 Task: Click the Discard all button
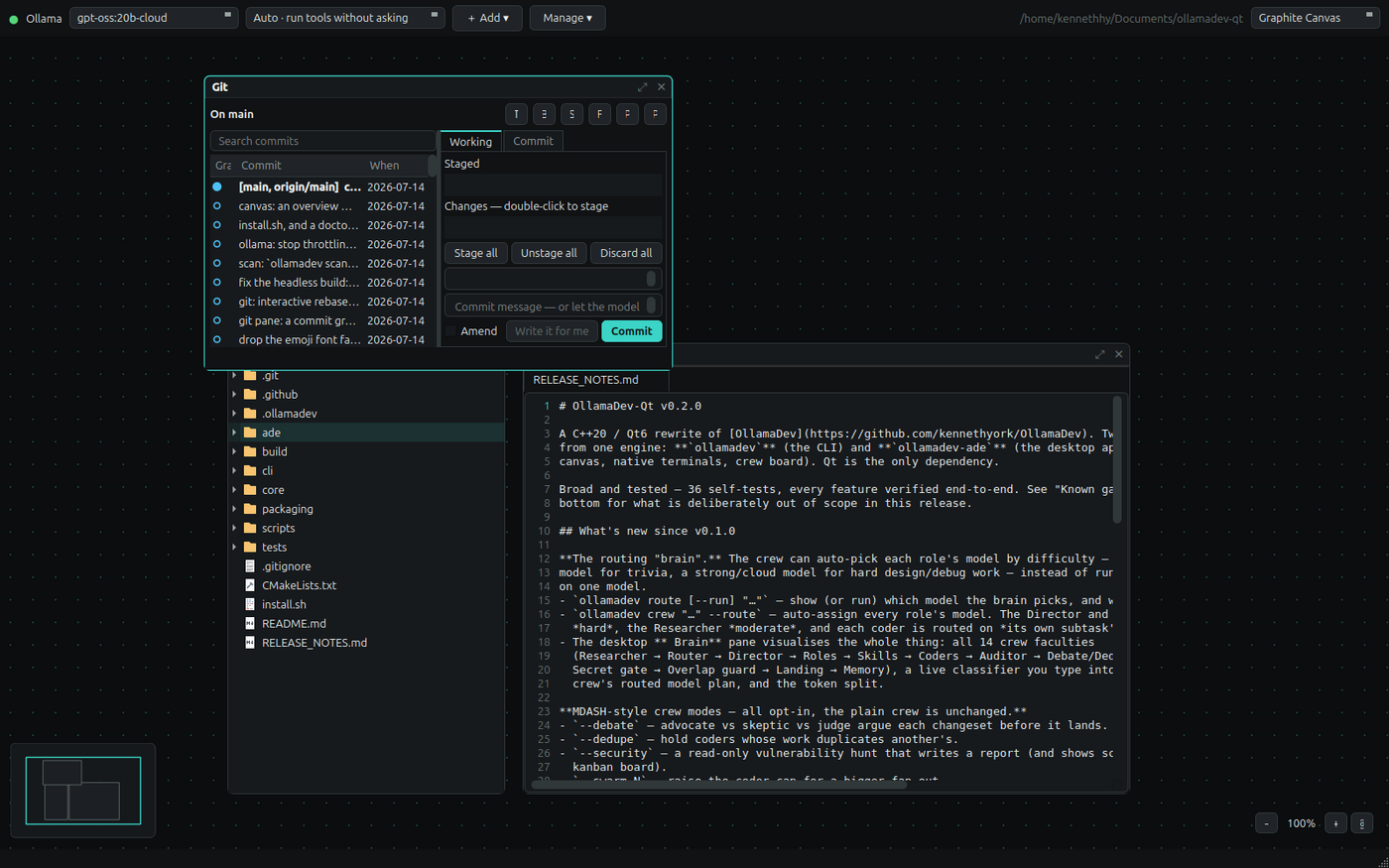tap(626, 253)
